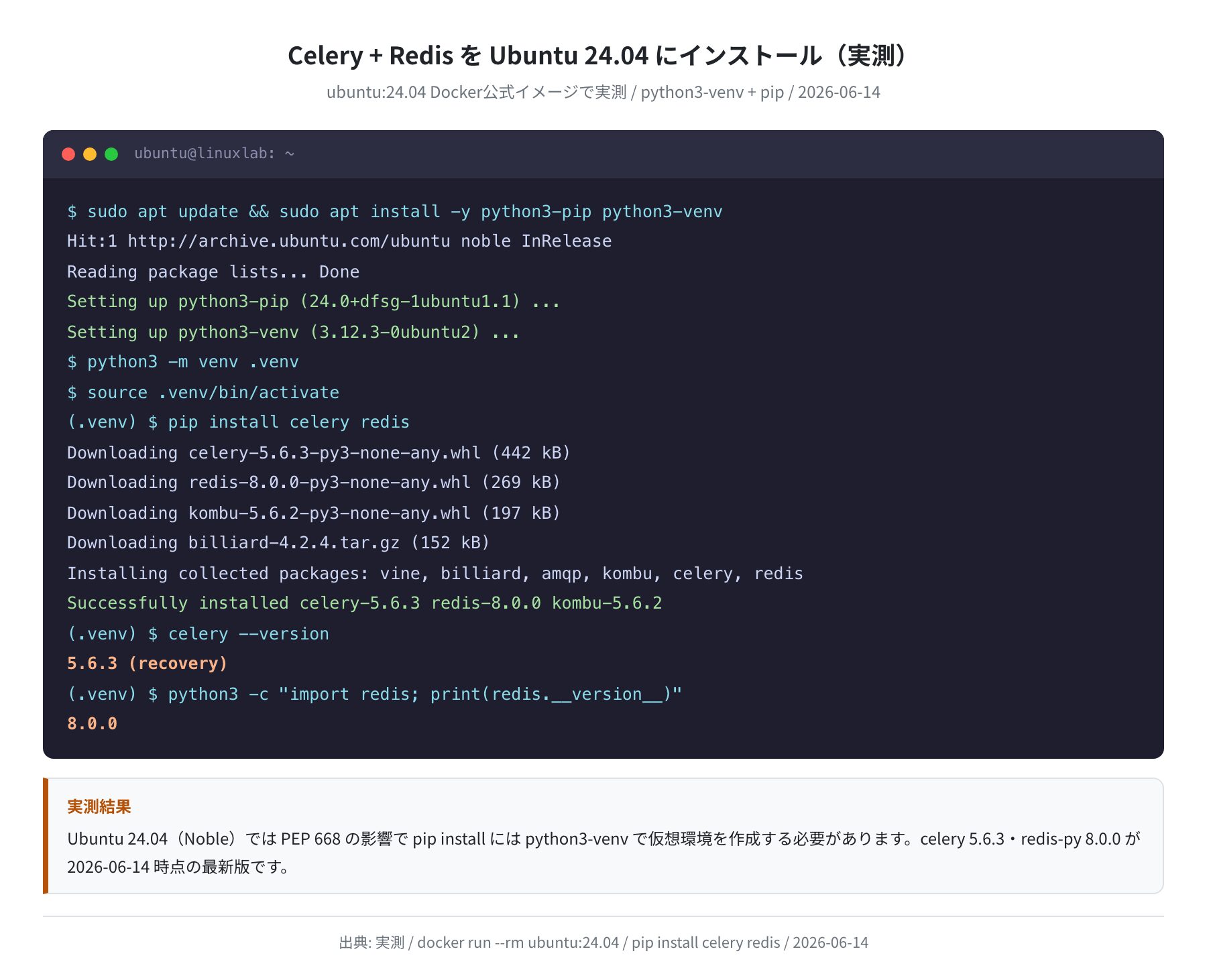This screenshot has height=980, width=1207.
Task: Click the Downloading billiard-4.2.4.tar.gz line
Action: tap(278, 543)
